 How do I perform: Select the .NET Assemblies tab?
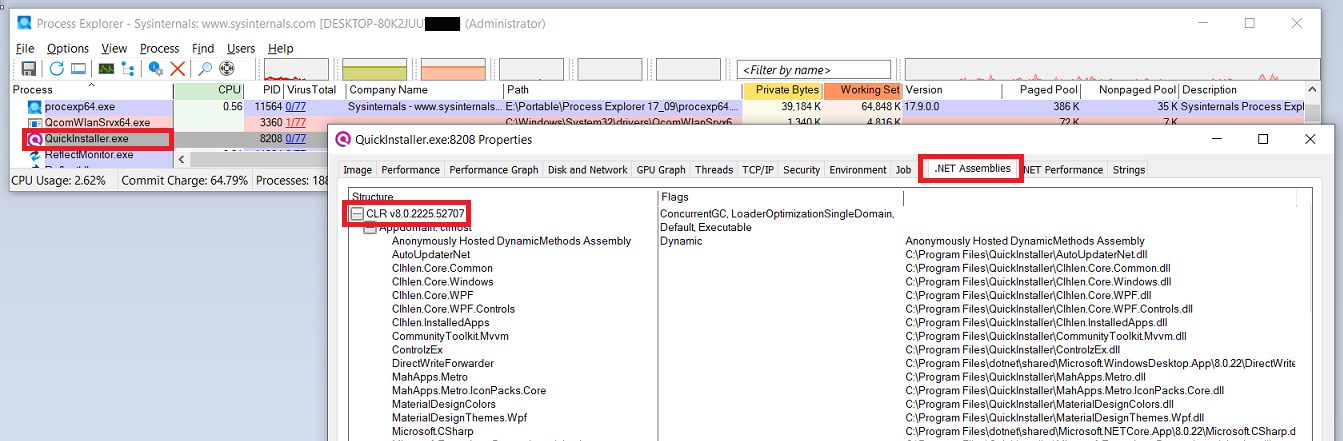pos(972,169)
